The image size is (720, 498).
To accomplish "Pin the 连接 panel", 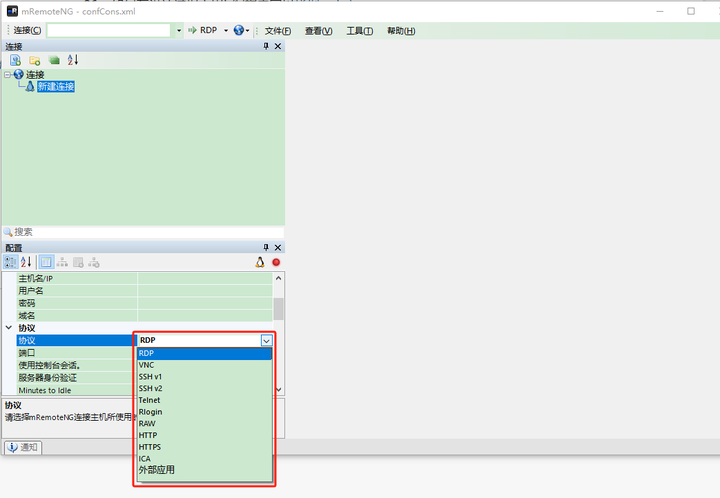I will coord(266,46).
